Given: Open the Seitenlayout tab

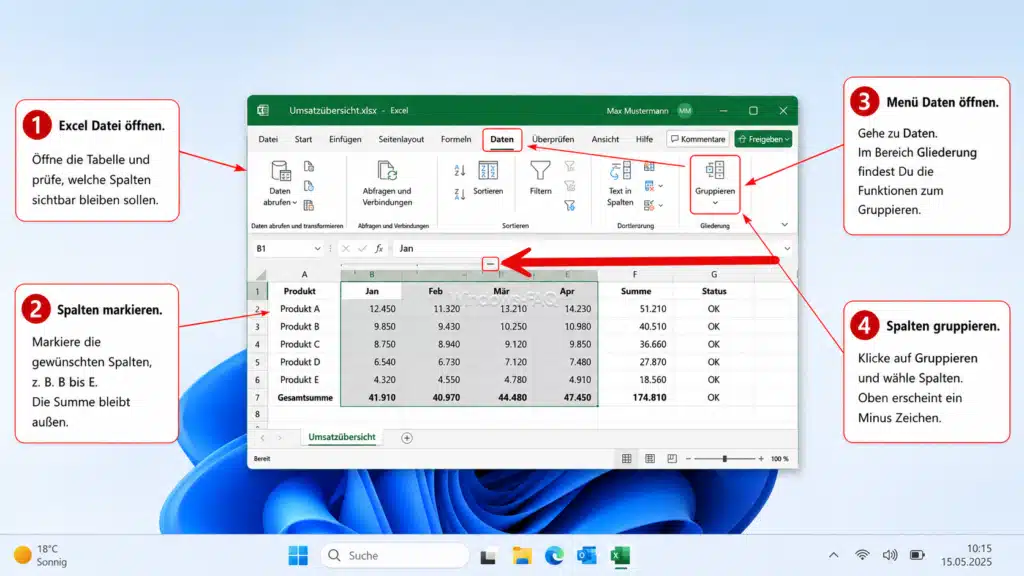Looking at the screenshot, I should tap(401, 139).
